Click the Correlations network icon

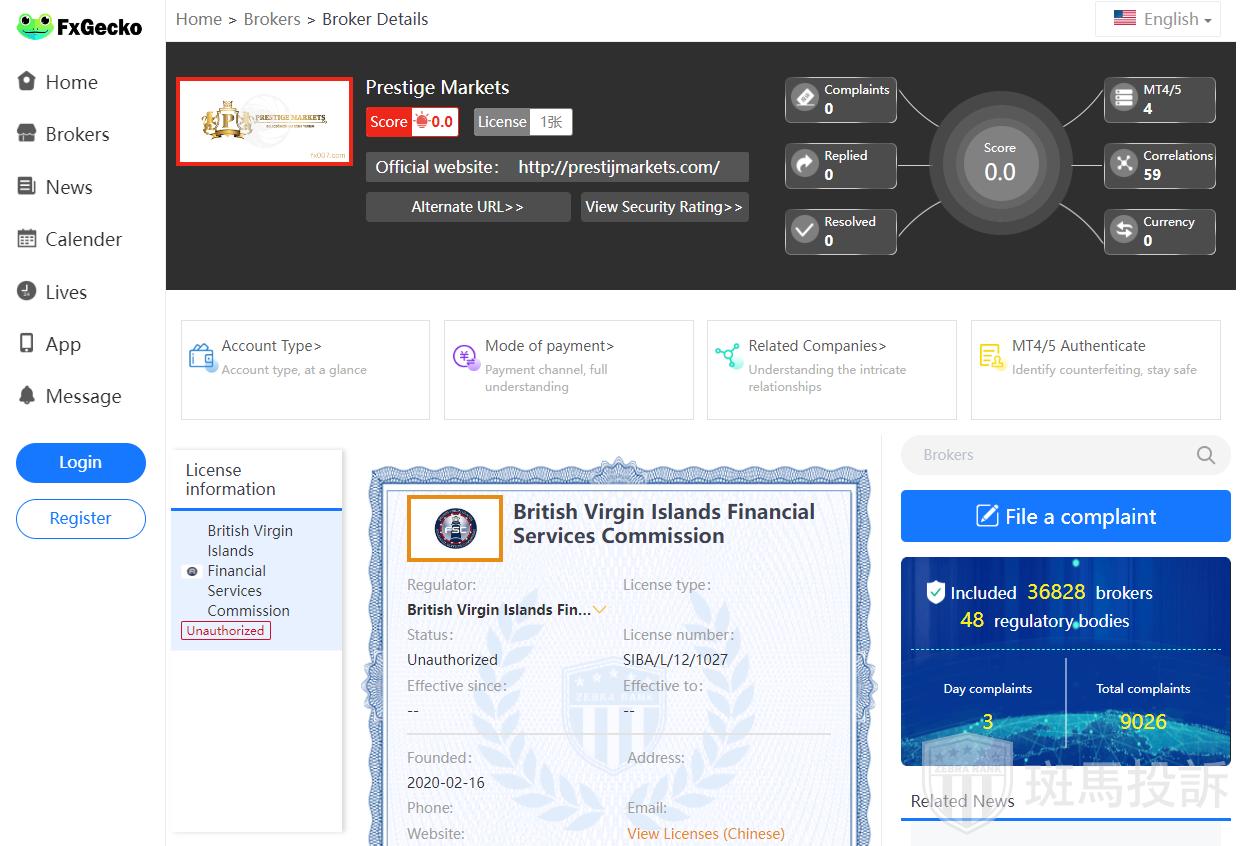click(x=1124, y=164)
